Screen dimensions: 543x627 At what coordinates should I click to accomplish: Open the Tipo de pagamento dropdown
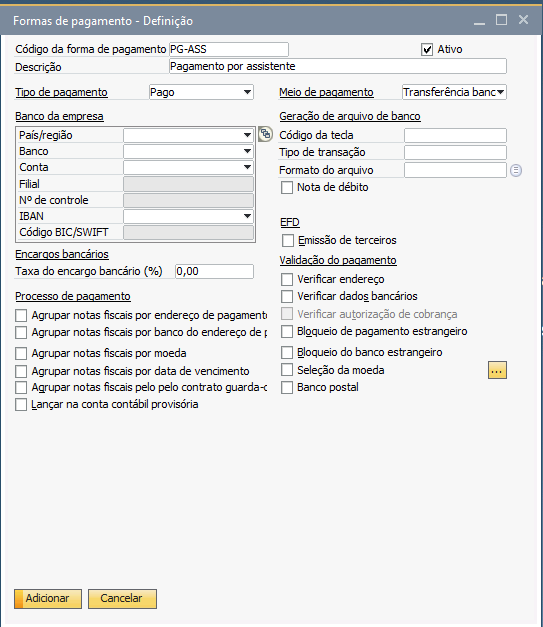[x=201, y=92]
